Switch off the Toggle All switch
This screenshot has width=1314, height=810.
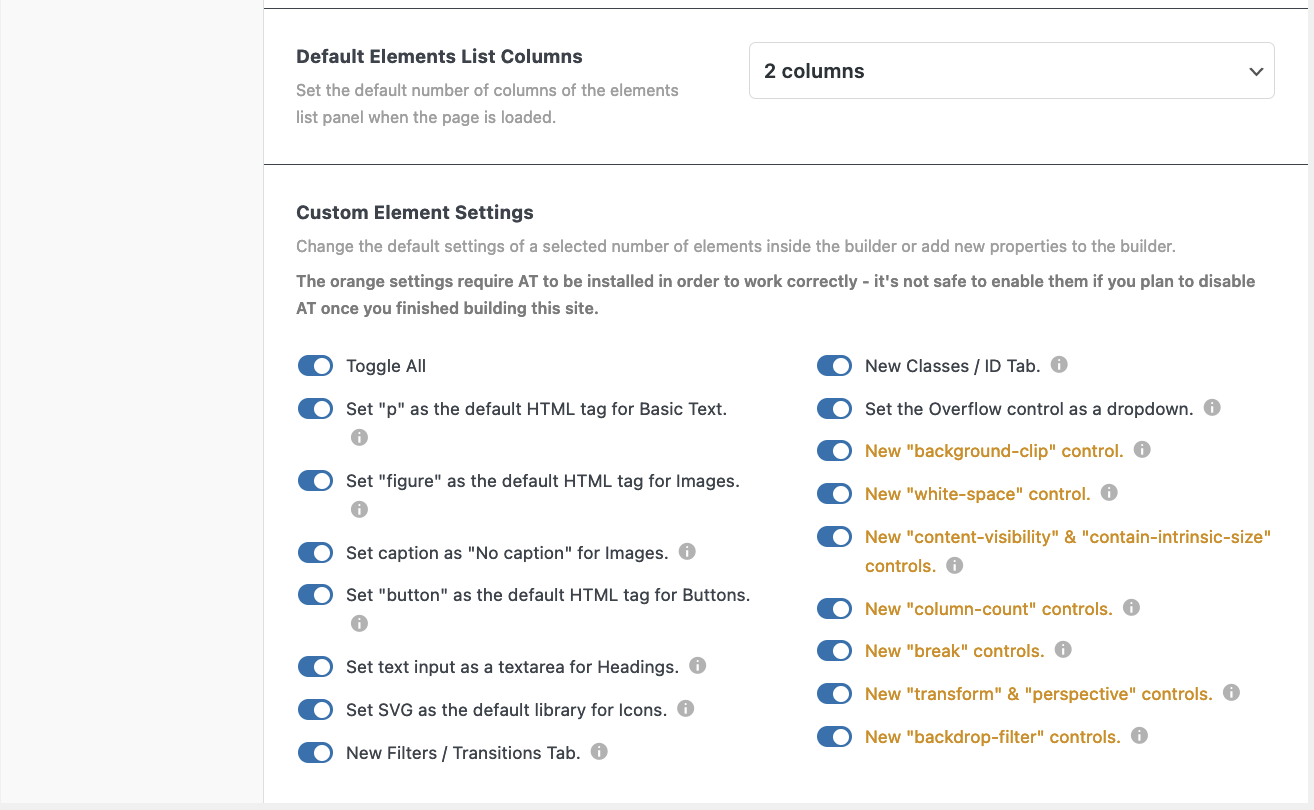coord(315,366)
